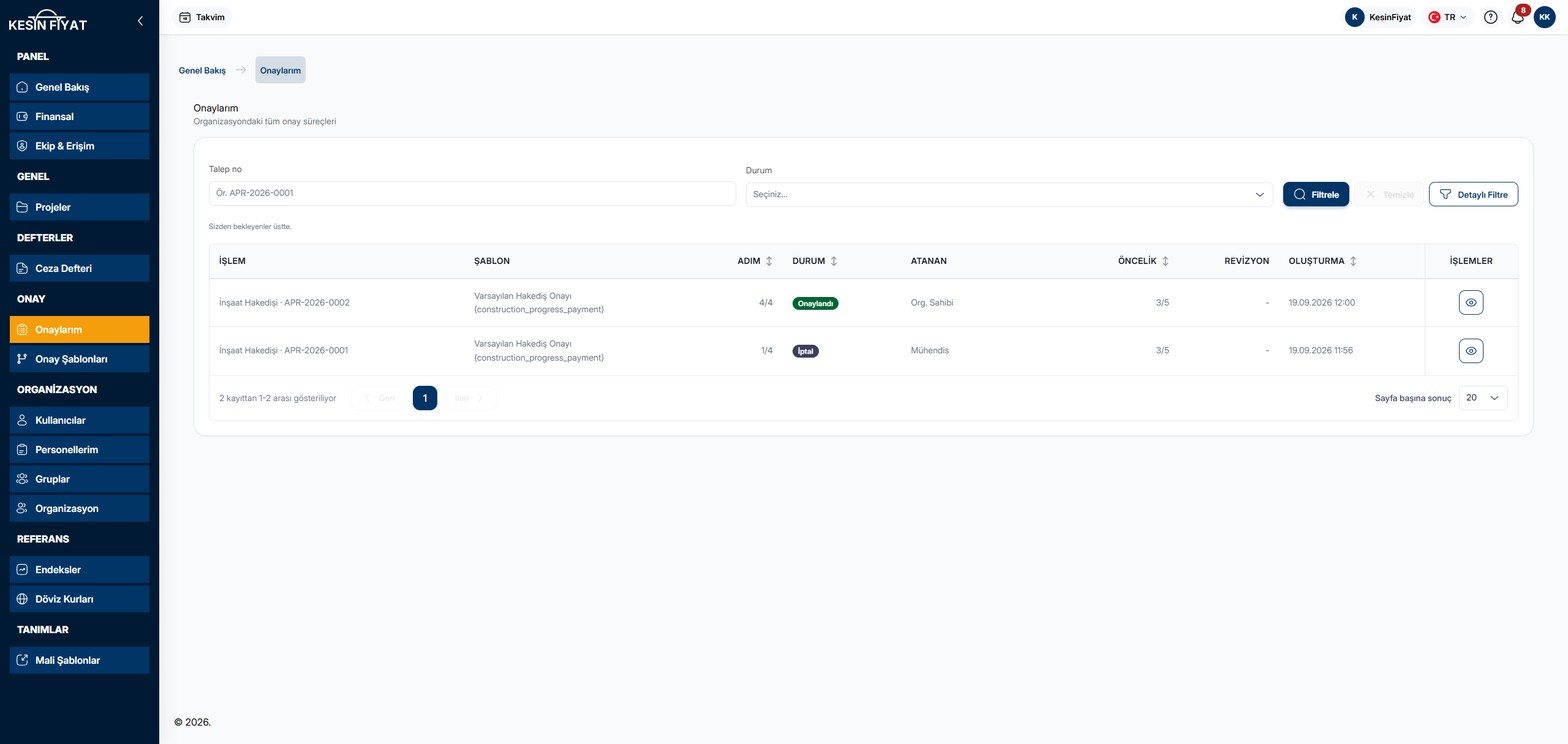The image size is (1568, 744).
Task: Open notifications bell with 8 badge
Action: tap(1517, 17)
